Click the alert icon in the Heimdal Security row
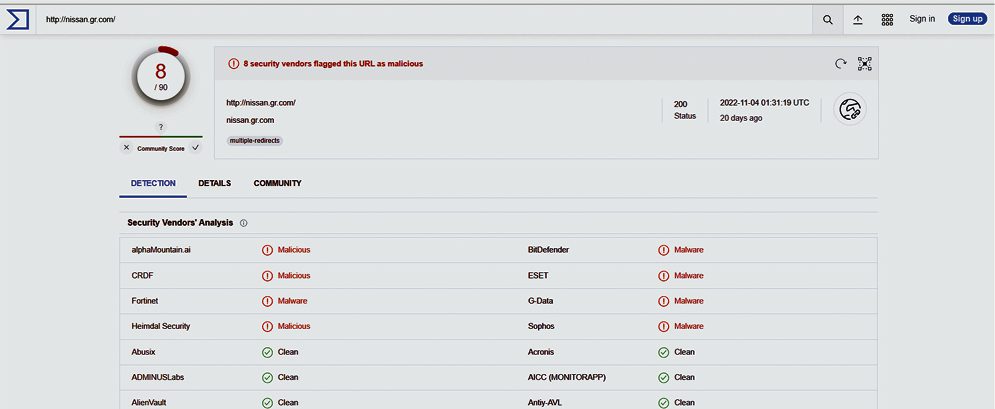 point(267,326)
